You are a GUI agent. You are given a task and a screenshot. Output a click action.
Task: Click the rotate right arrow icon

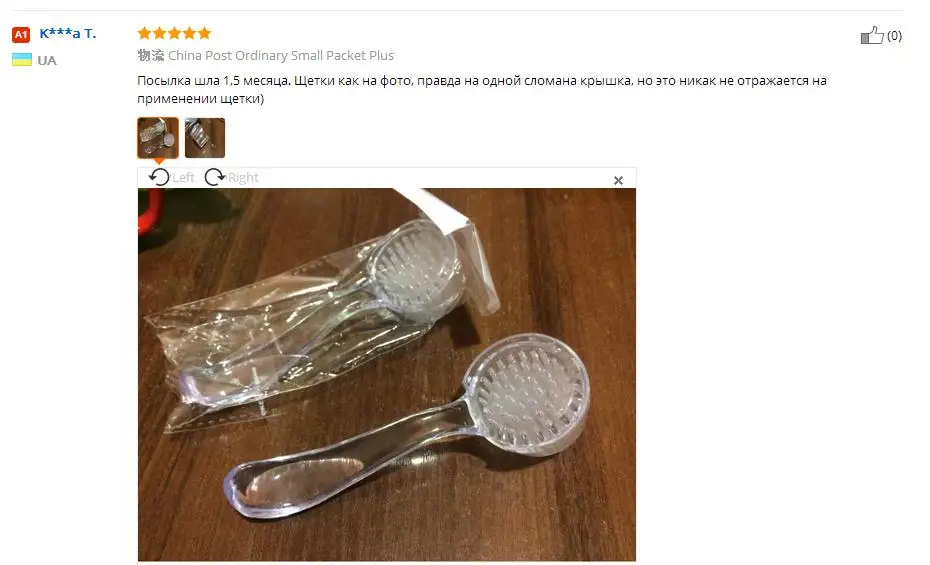(x=215, y=177)
